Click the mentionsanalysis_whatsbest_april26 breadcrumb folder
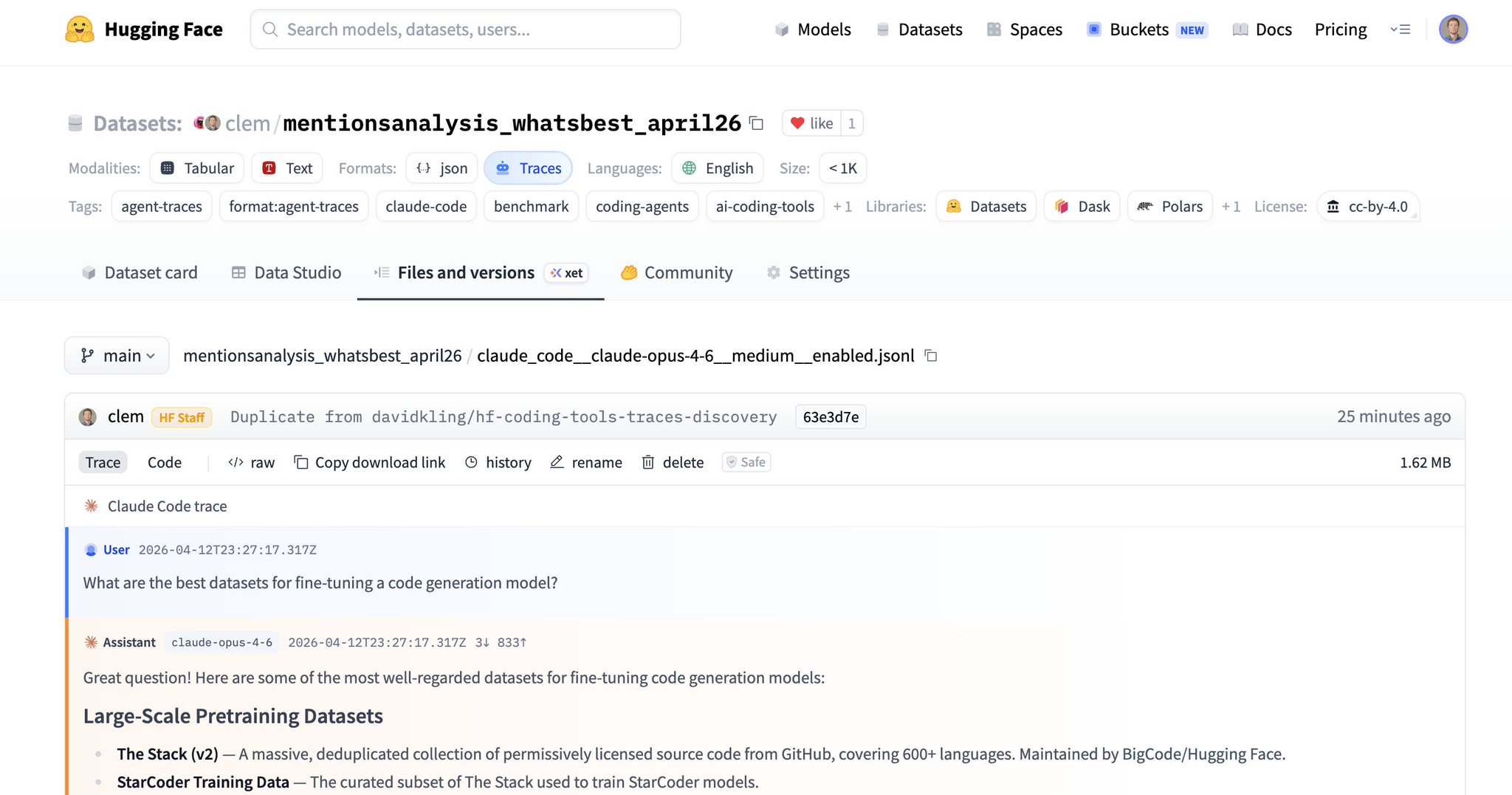 click(x=323, y=356)
